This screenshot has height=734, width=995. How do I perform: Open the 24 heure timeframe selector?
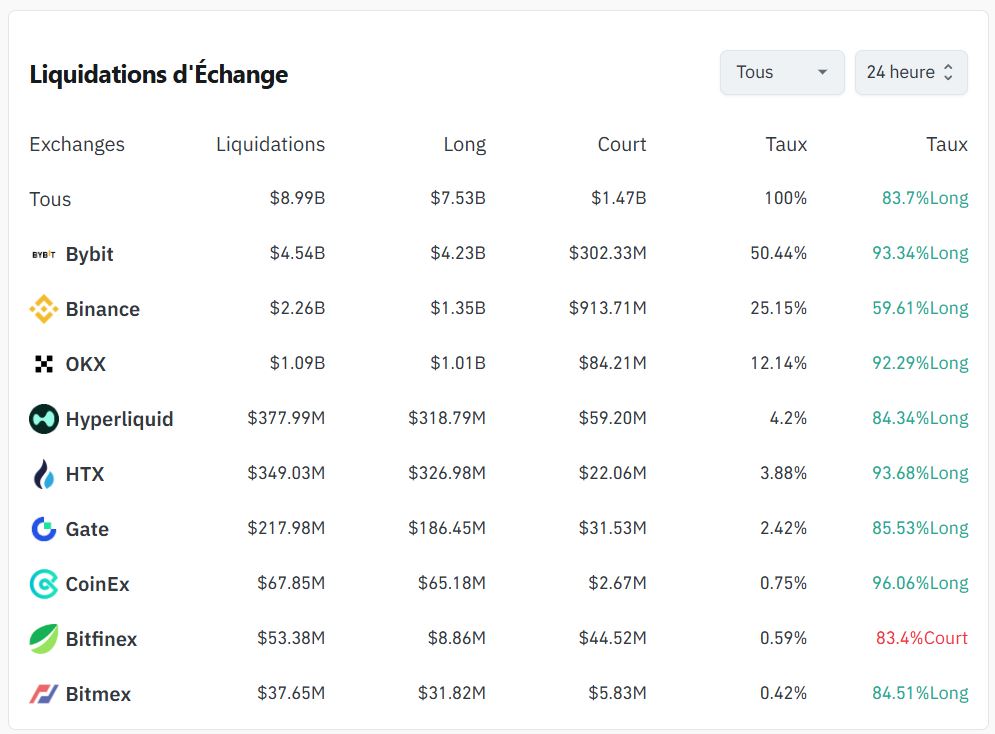tap(911, 73)
